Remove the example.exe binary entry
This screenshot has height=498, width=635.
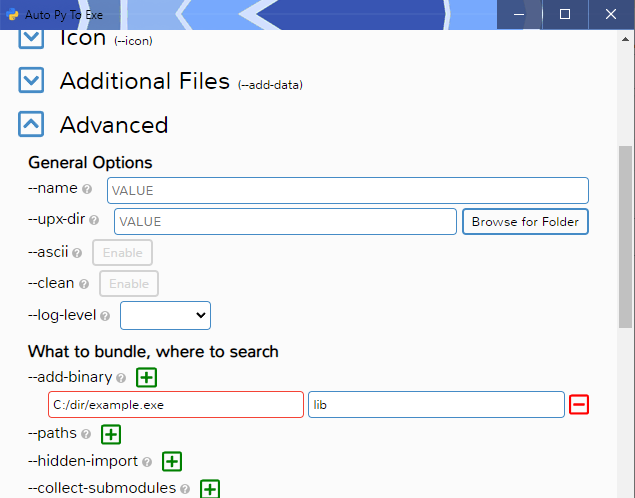(579, 404)
